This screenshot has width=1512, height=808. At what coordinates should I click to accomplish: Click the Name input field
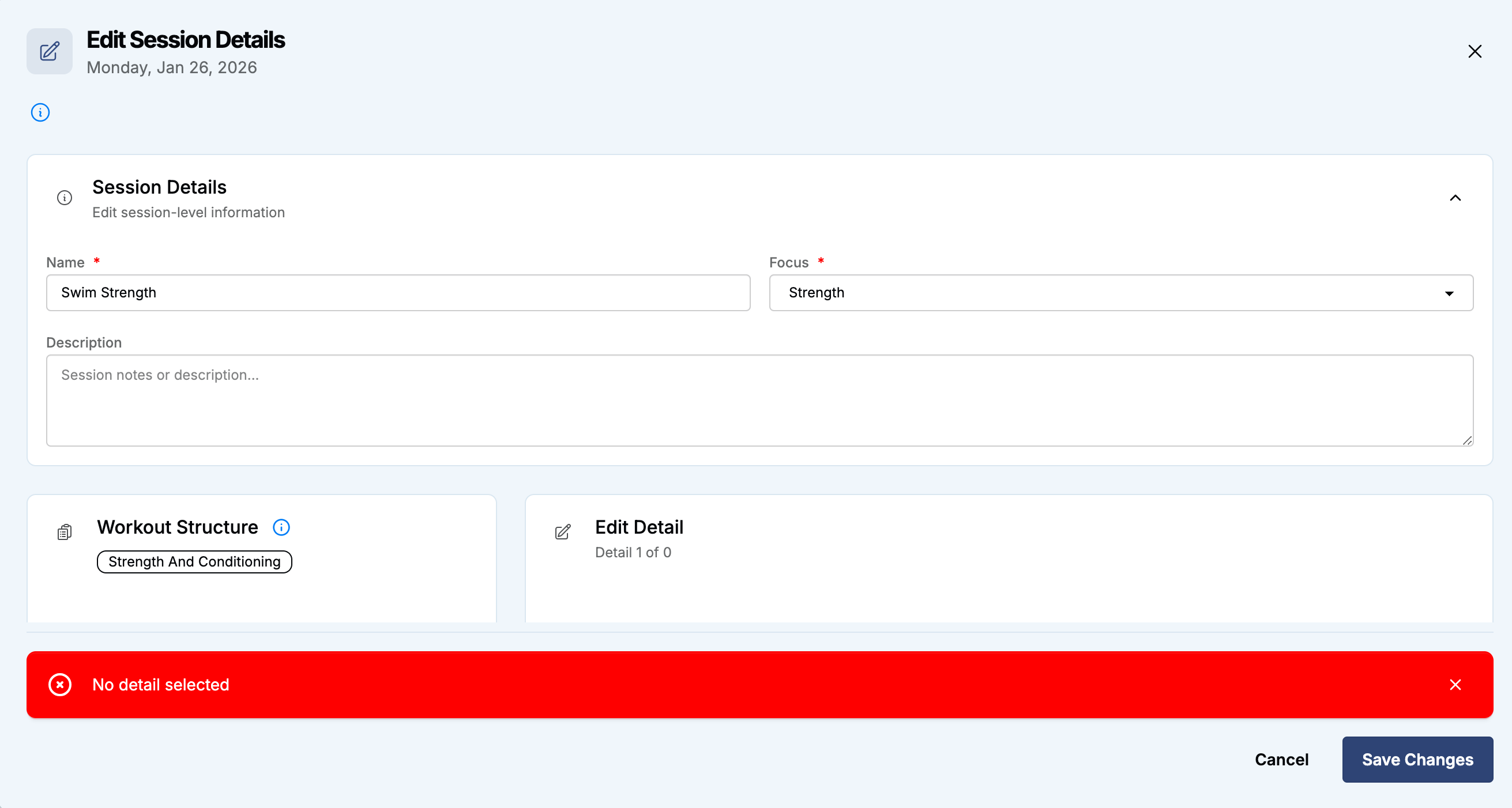pyautogui.click(x=398, y=292)
